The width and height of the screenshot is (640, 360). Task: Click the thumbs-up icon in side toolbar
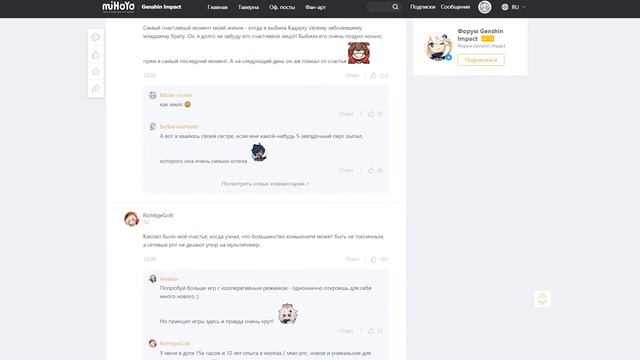coord(96,54)
